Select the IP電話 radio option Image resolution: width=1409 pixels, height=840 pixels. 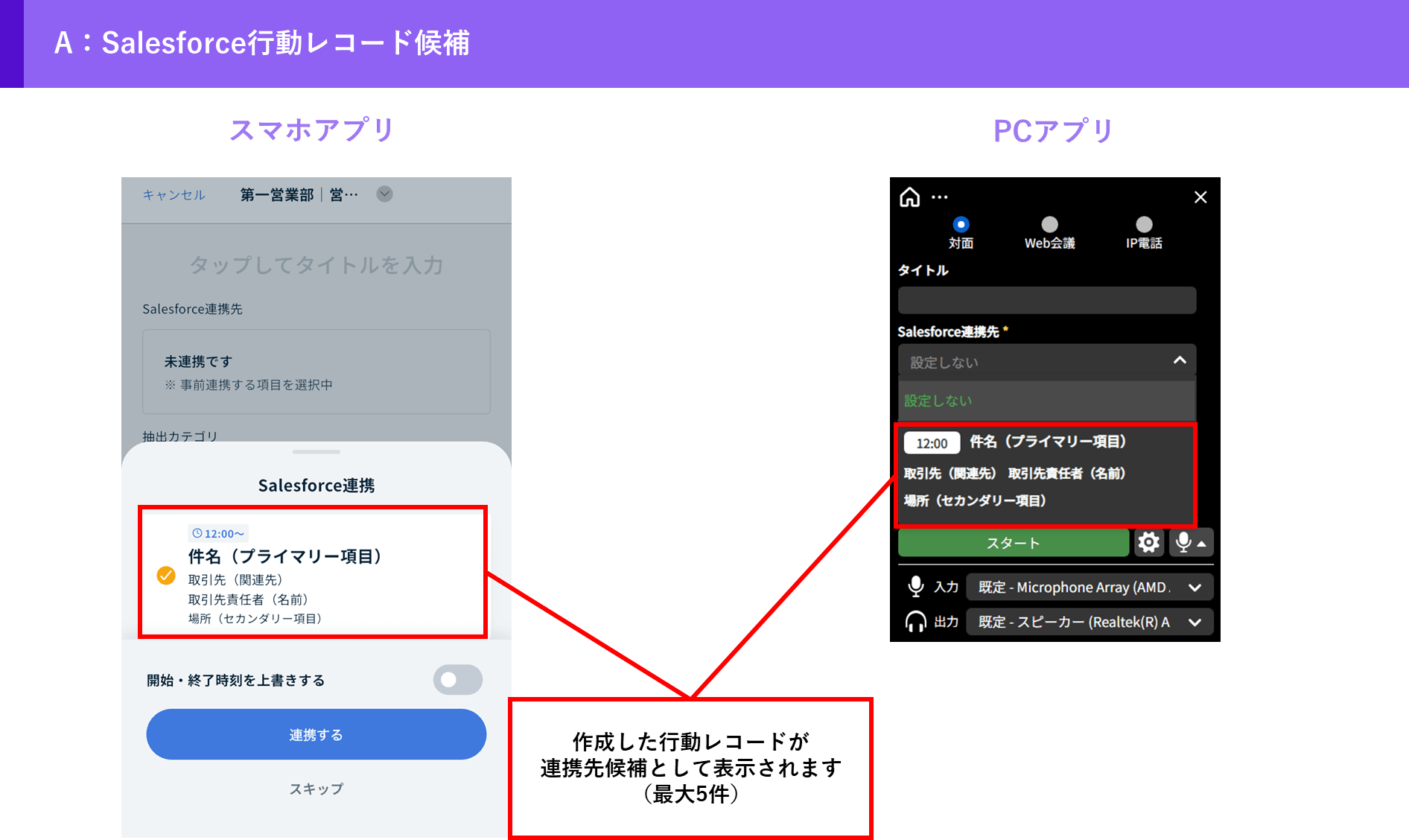[1144, 224]
